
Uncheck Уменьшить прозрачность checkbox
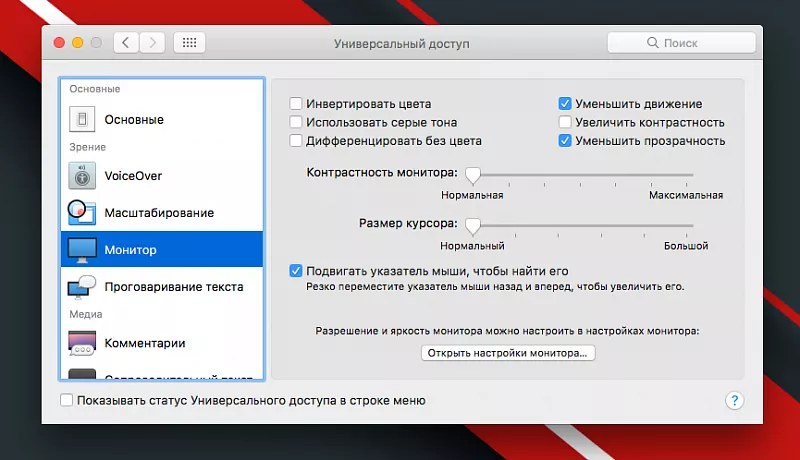(565, 140)
